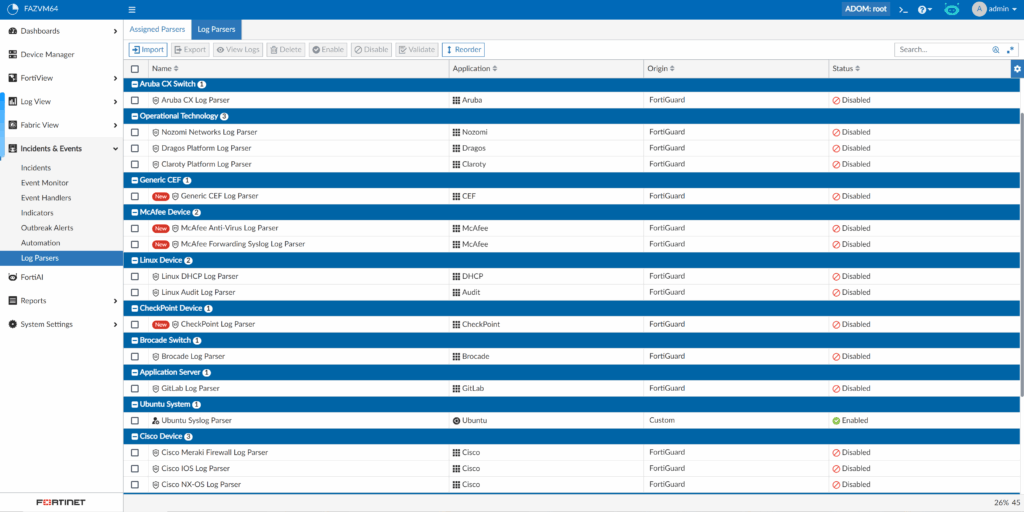
Task: Collapse the CheckPoint Device group
Action: 135,308
